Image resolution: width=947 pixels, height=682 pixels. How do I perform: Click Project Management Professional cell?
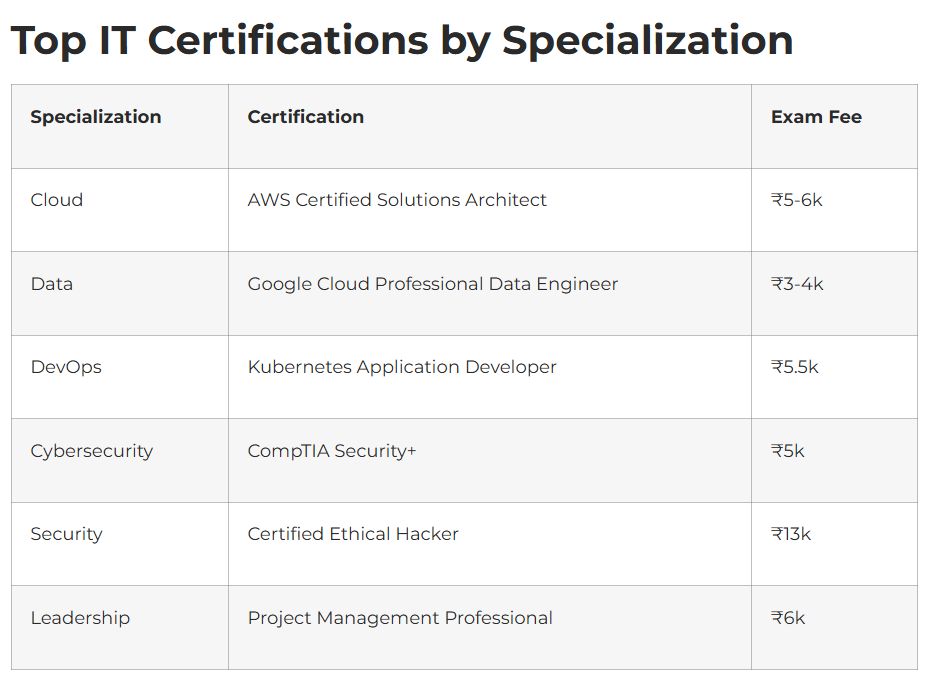click(400, 618)
